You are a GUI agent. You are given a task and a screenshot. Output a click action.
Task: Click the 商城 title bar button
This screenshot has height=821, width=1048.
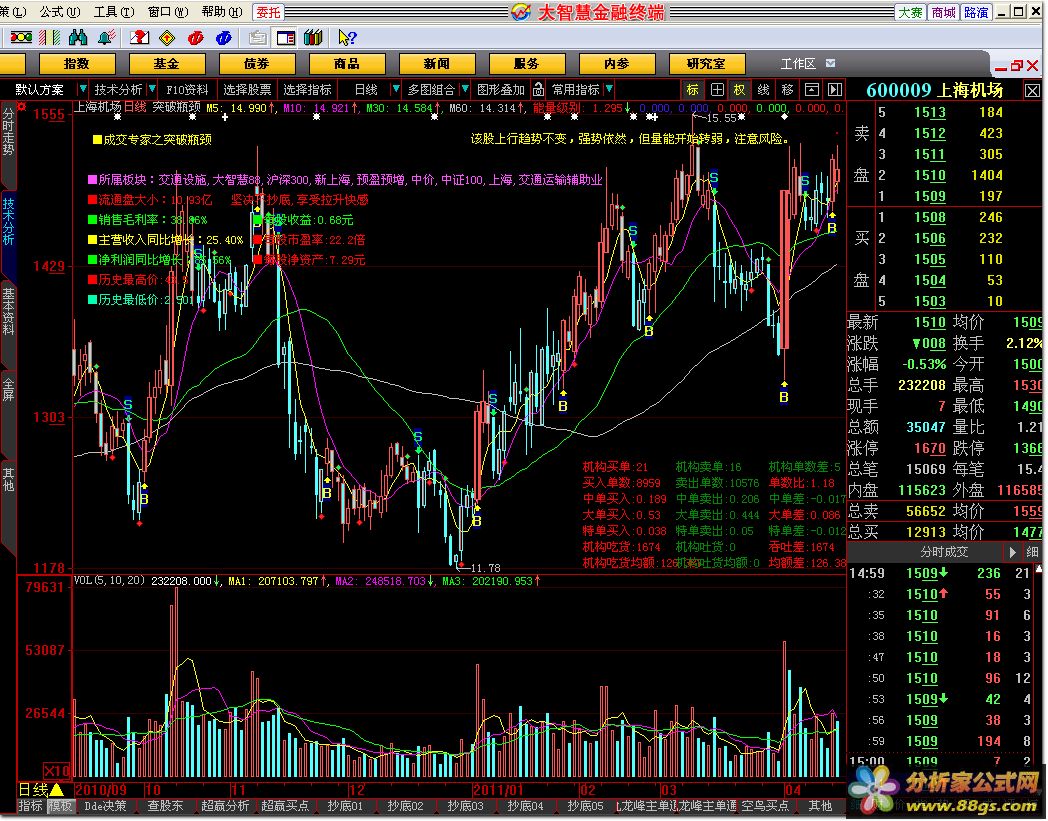[943, 12]
